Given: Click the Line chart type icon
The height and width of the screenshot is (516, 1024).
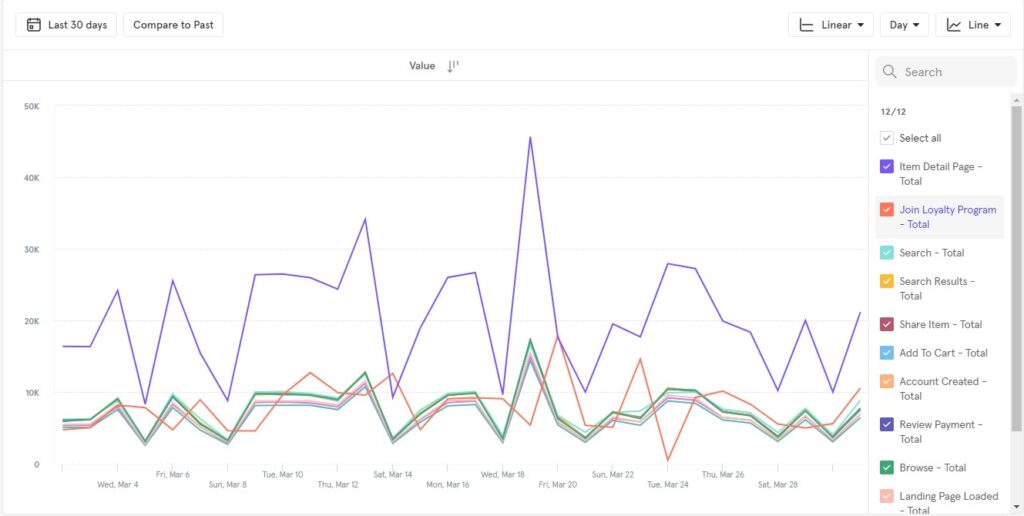Looking at the screenshot, I should (954, 25).
